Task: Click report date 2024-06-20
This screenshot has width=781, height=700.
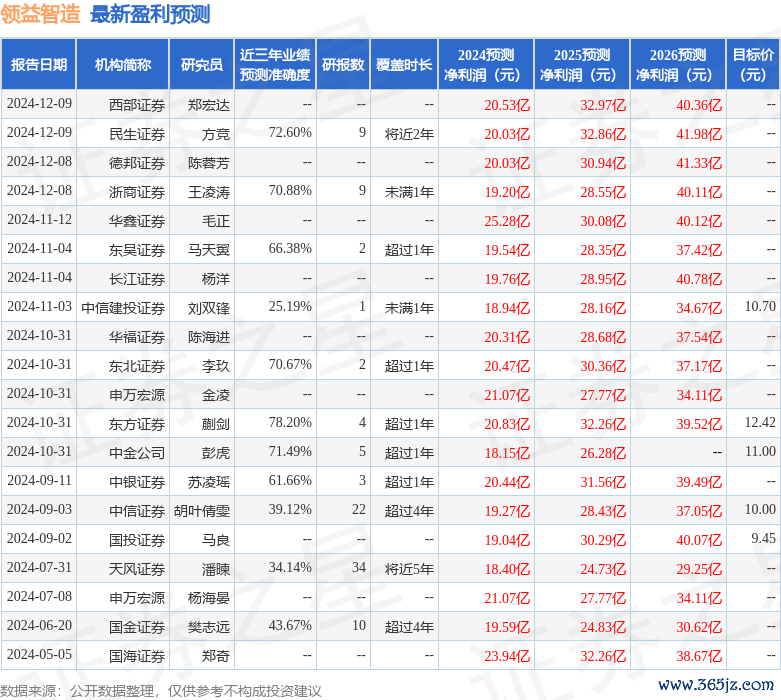Action: 39,625
